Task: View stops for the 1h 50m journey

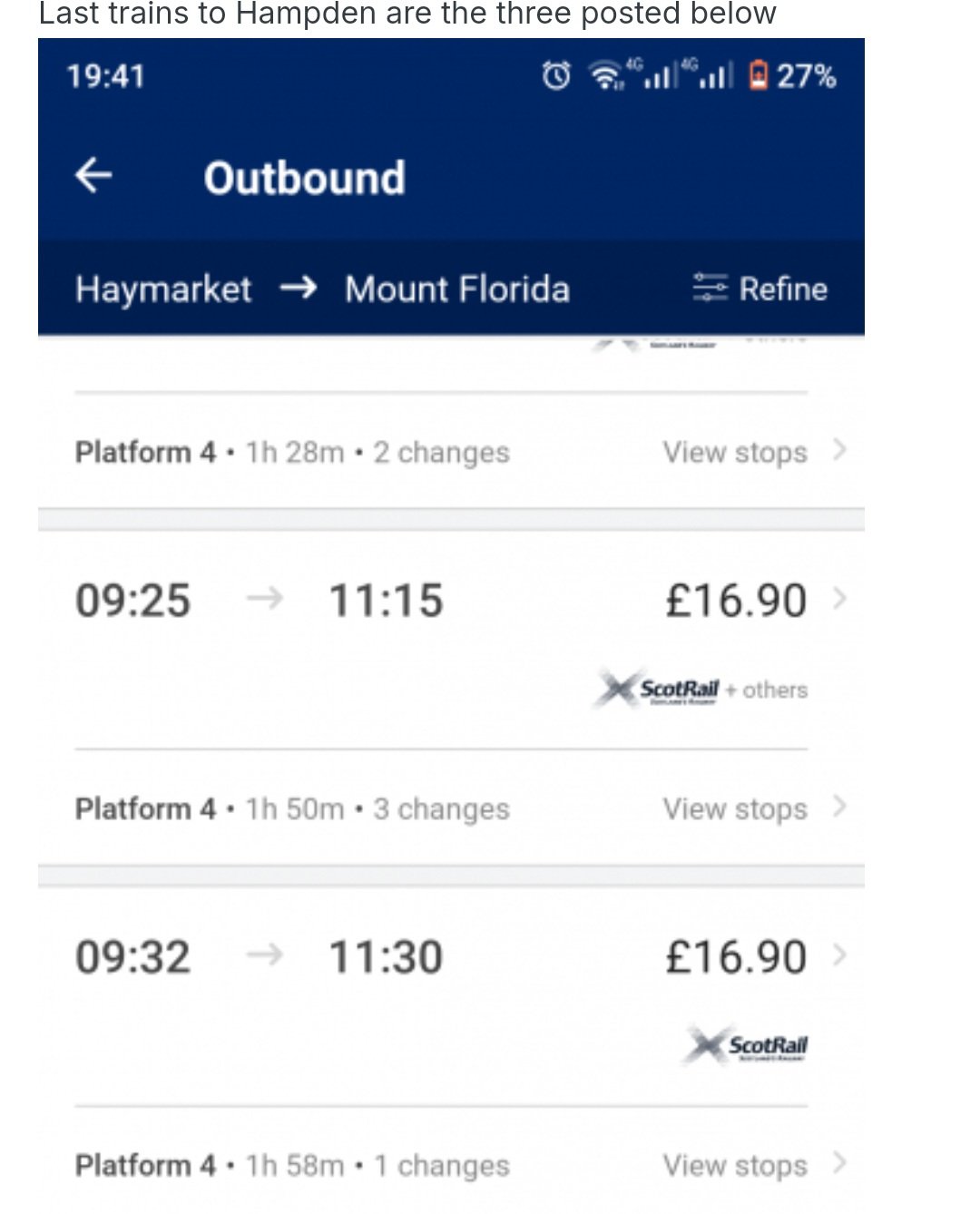Action: coord(735,808)
